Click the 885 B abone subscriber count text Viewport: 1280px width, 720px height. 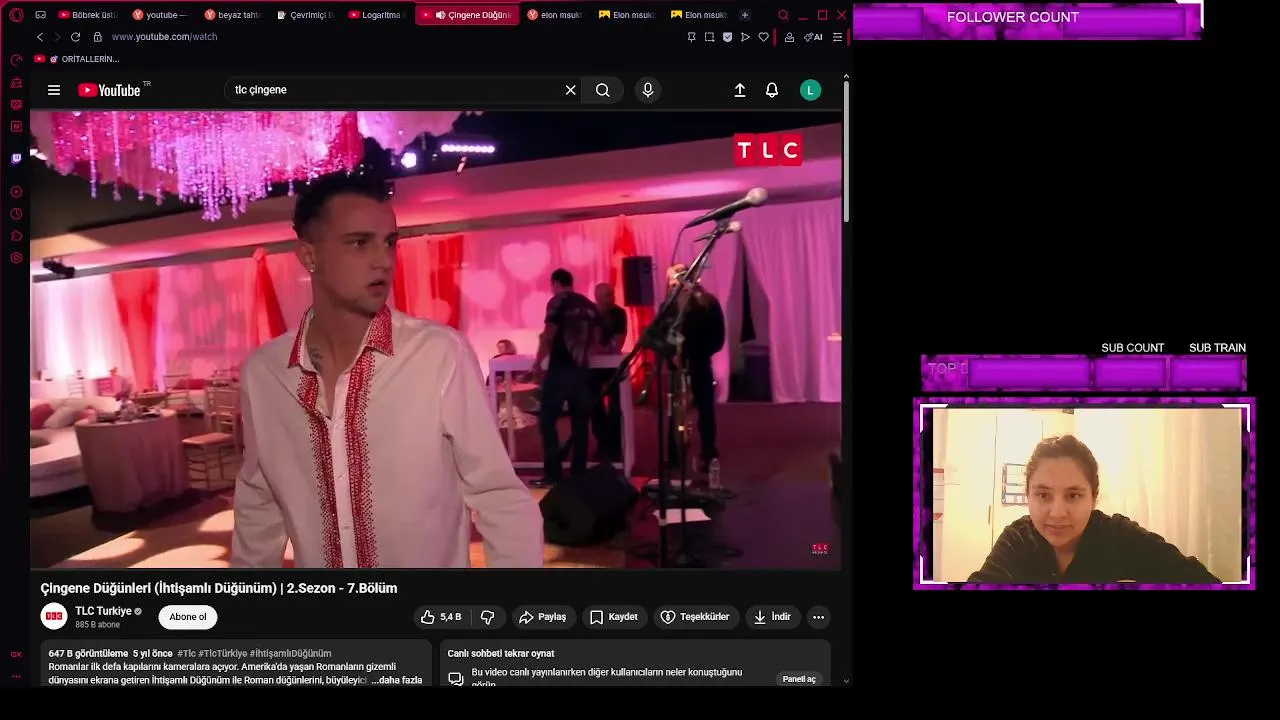97,625
